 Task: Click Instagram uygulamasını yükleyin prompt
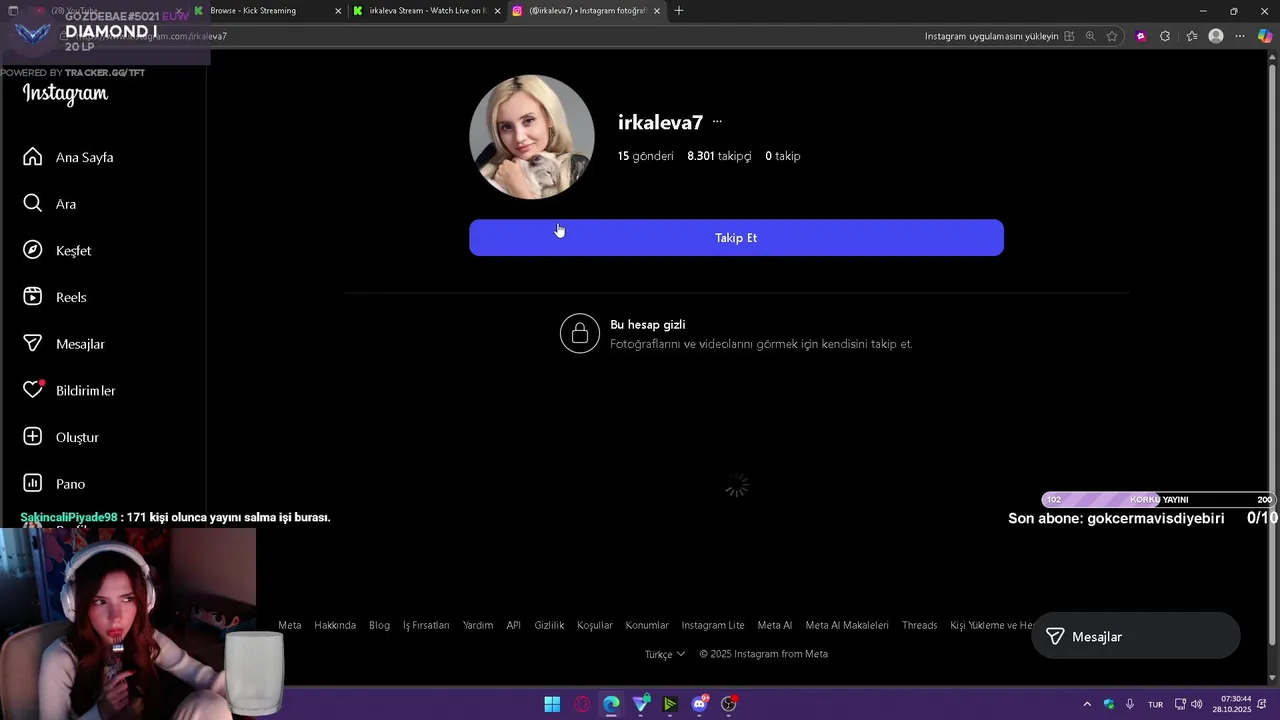(991, 36)
